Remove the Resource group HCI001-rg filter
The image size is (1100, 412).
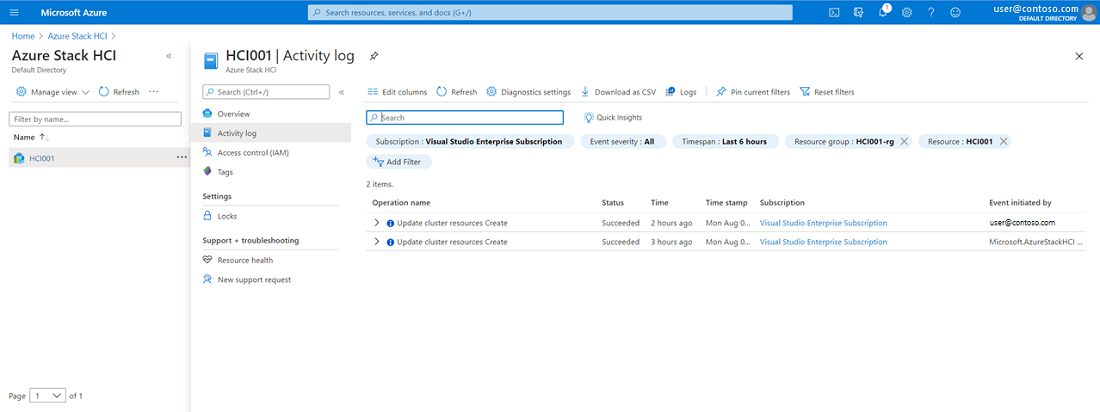pos(904,141)
